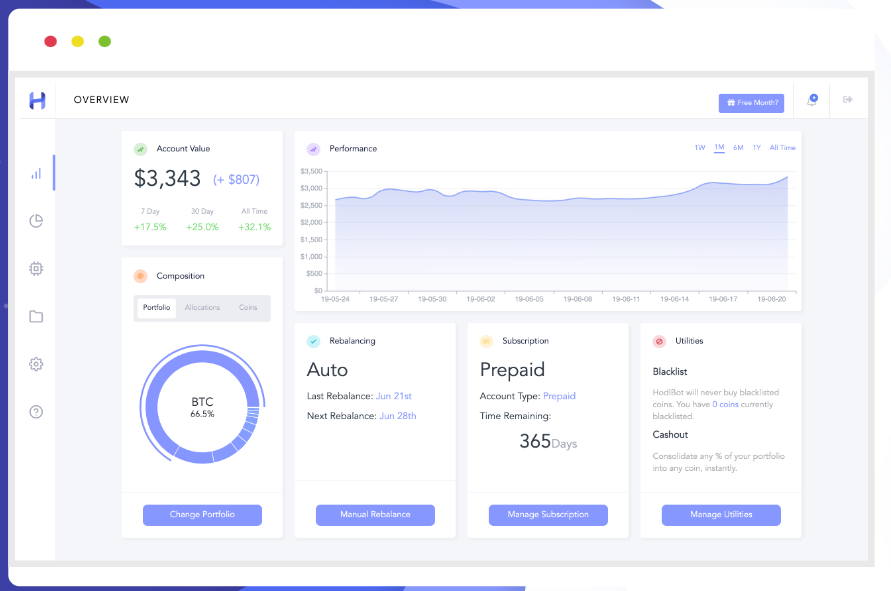Set performance range to 6M
The width and height of the screenshot is (891, 591).
coord(738,148)
